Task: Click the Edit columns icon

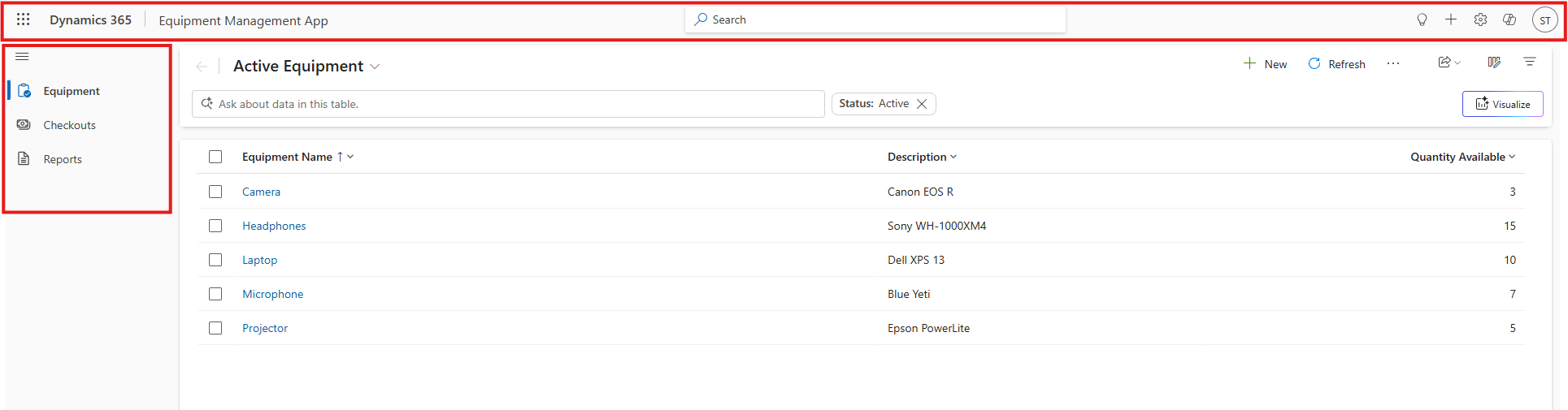Action: click(1494, 63)
